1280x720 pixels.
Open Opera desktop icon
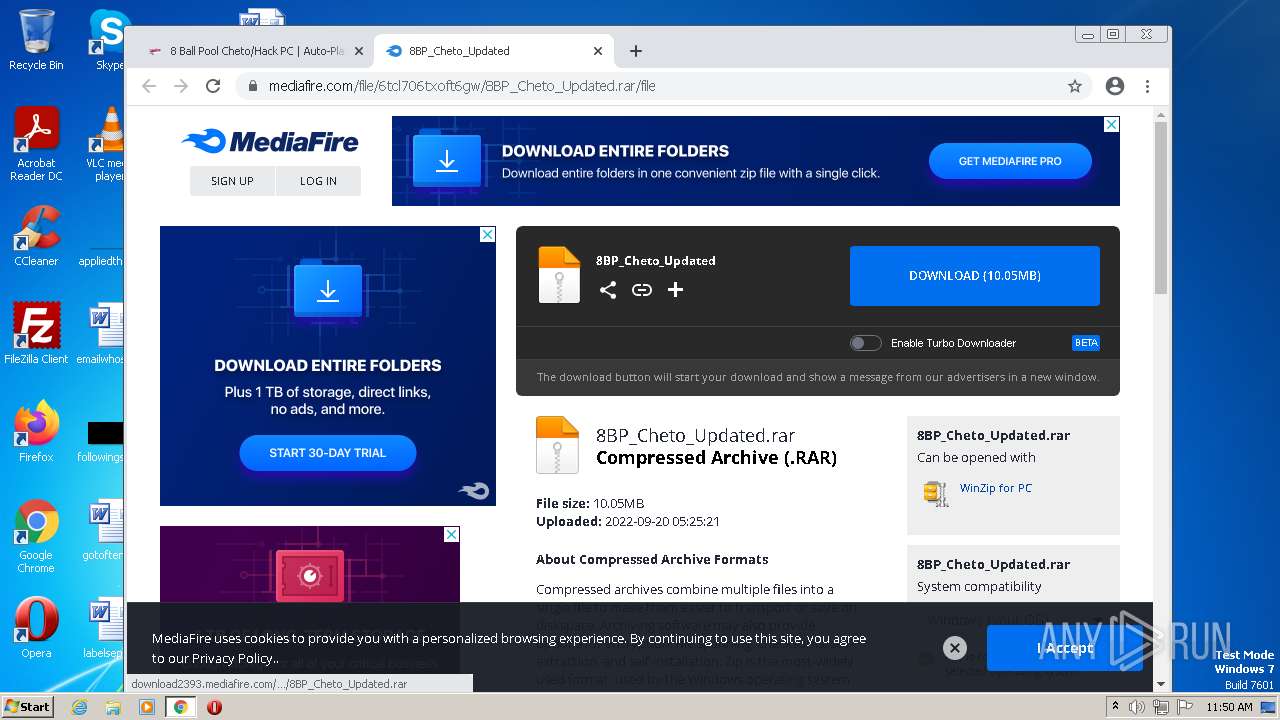point(36,628)
